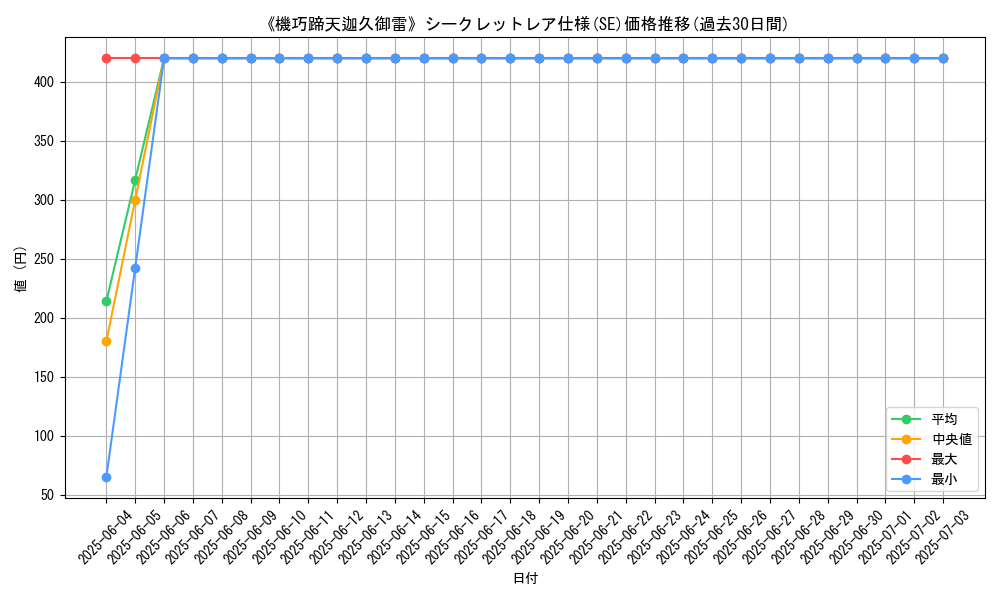The height and width of the screenshot is (600, 1000).
Task: Click the green 平均 legend marker
Action: [906, 420]
